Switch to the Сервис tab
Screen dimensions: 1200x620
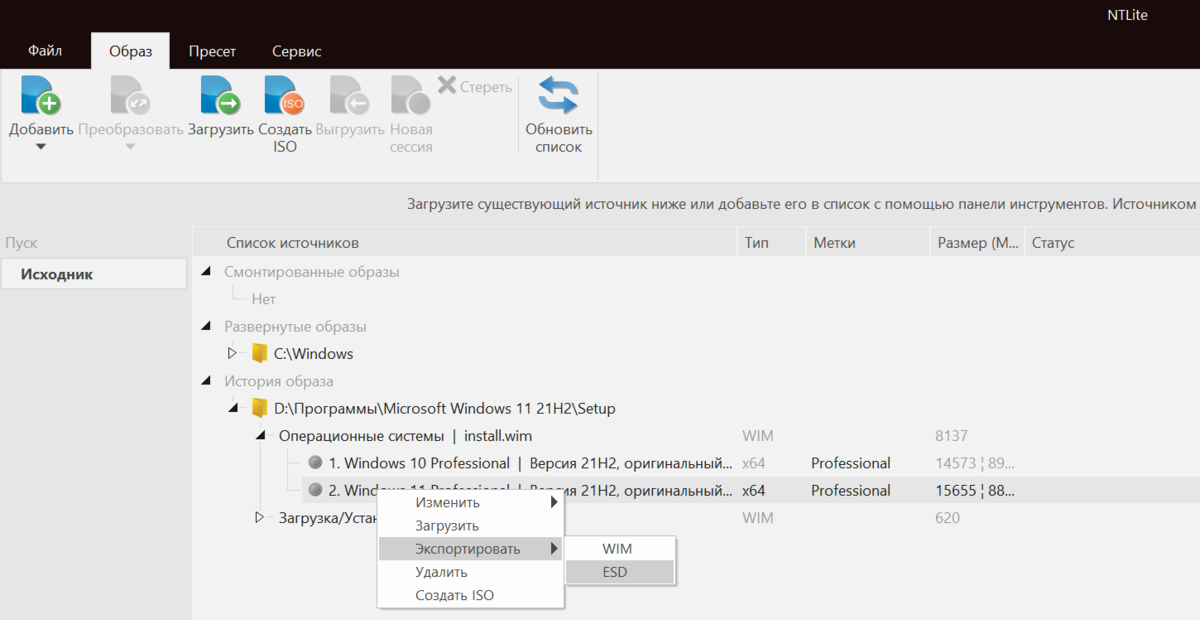[297, 50]
